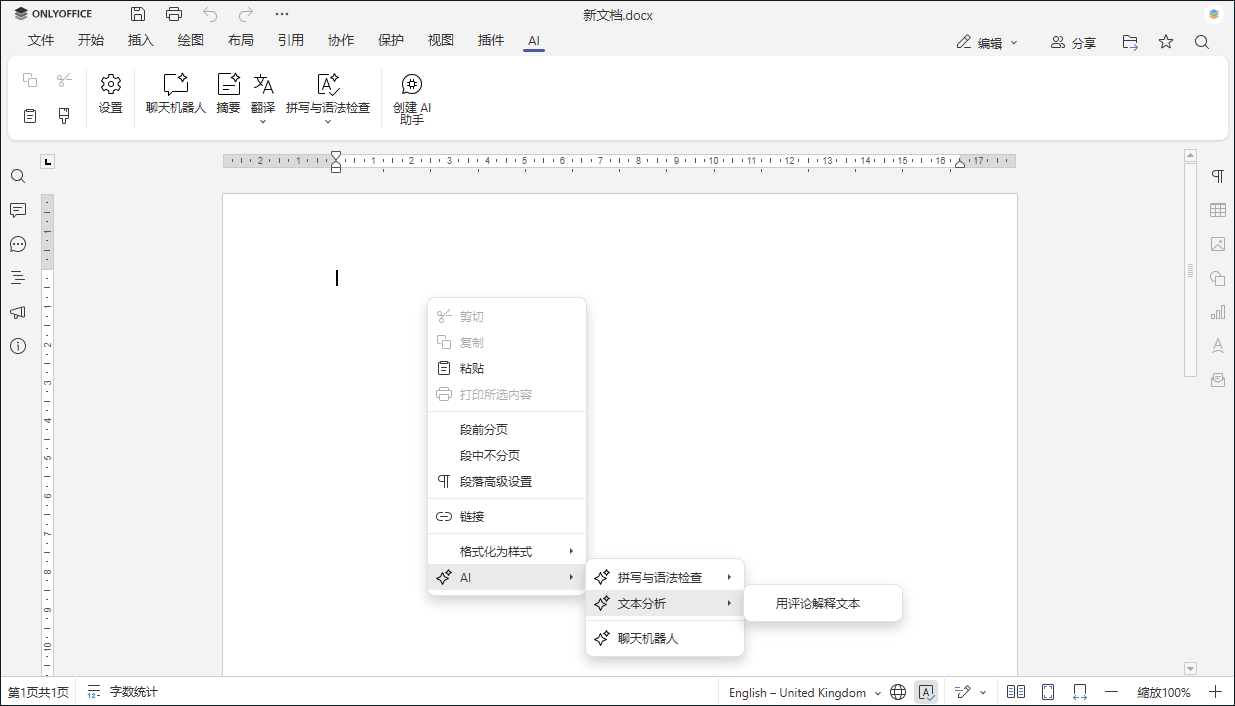Switch to the 插入 ribbon tab

(140, 41)
